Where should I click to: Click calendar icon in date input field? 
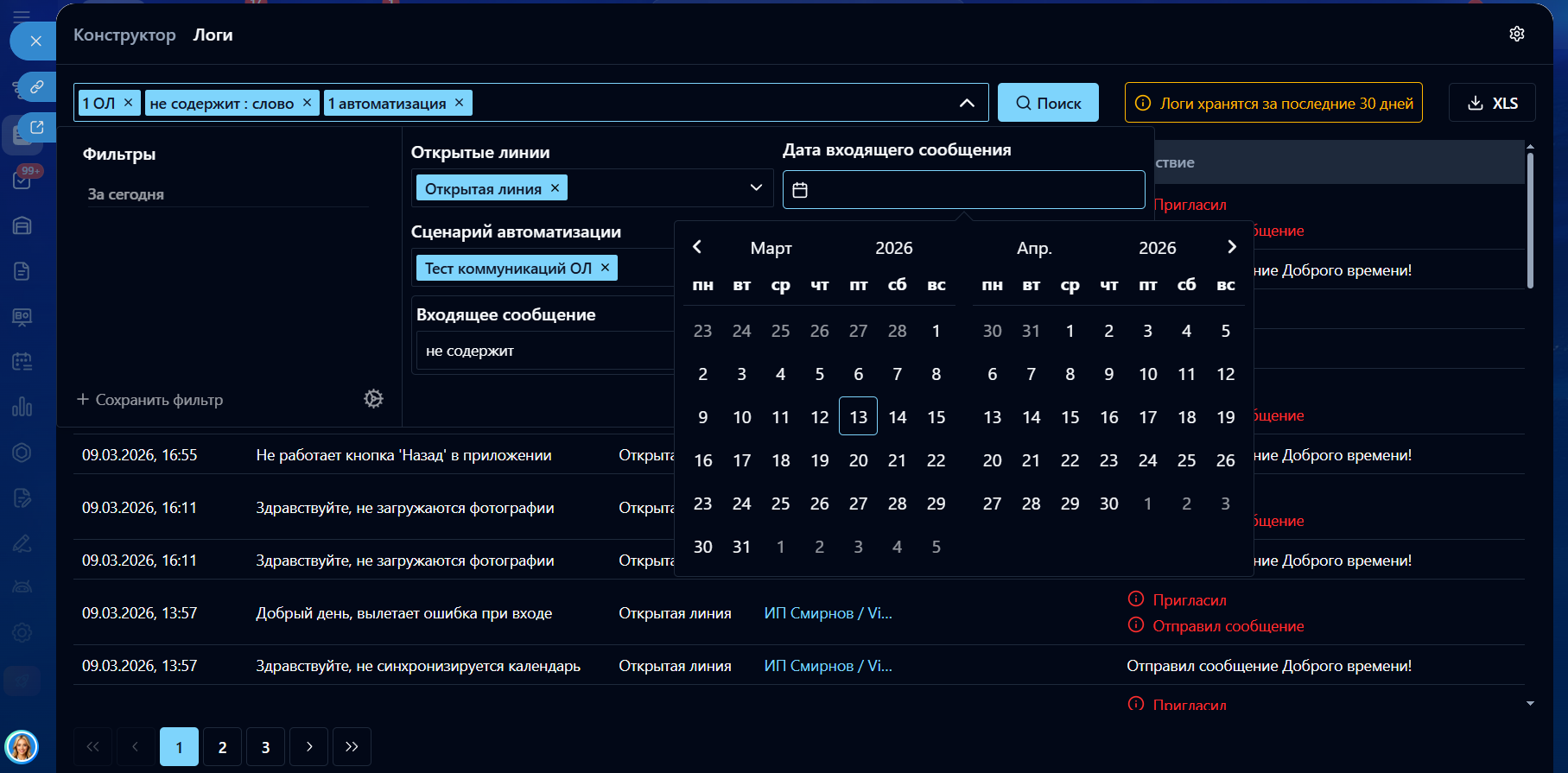tap(800, 190)
